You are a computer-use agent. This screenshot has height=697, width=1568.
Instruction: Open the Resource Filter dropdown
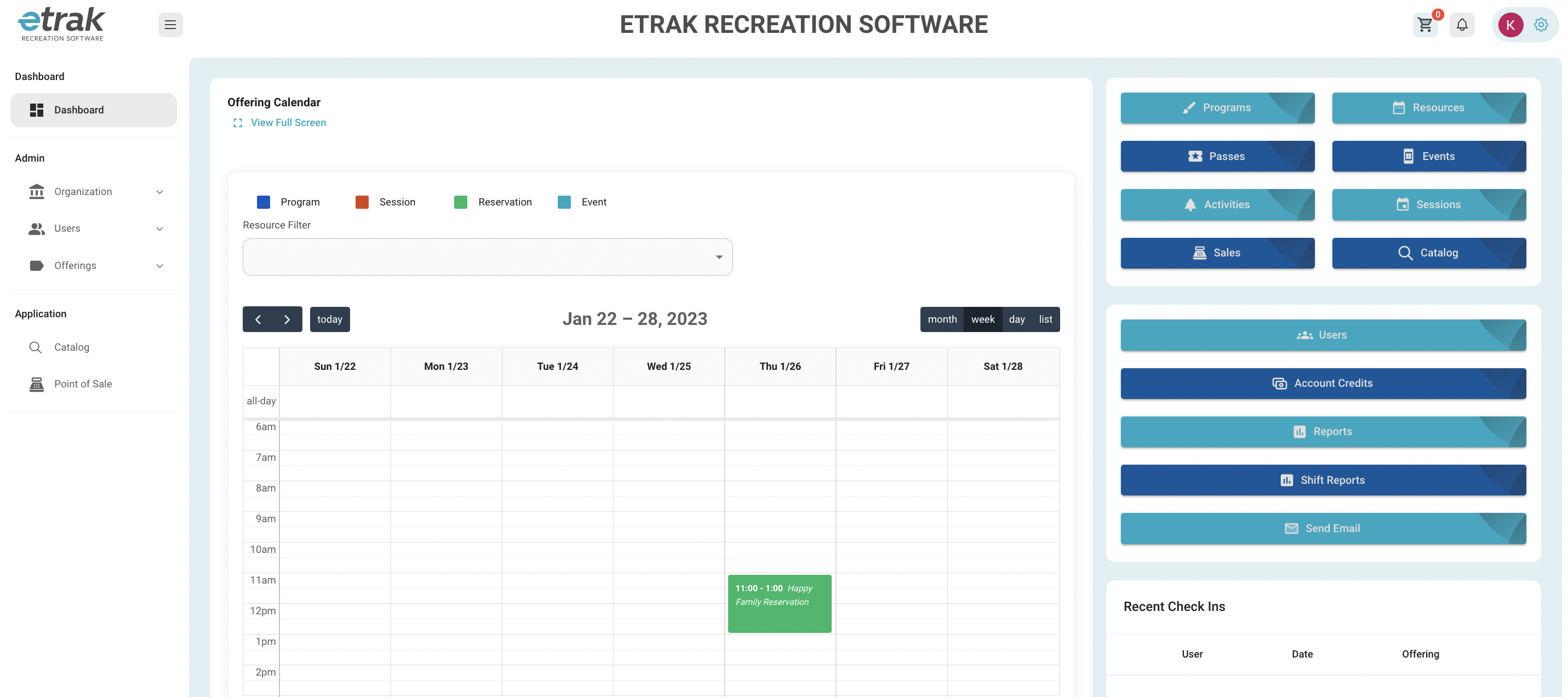click(488, 257)
